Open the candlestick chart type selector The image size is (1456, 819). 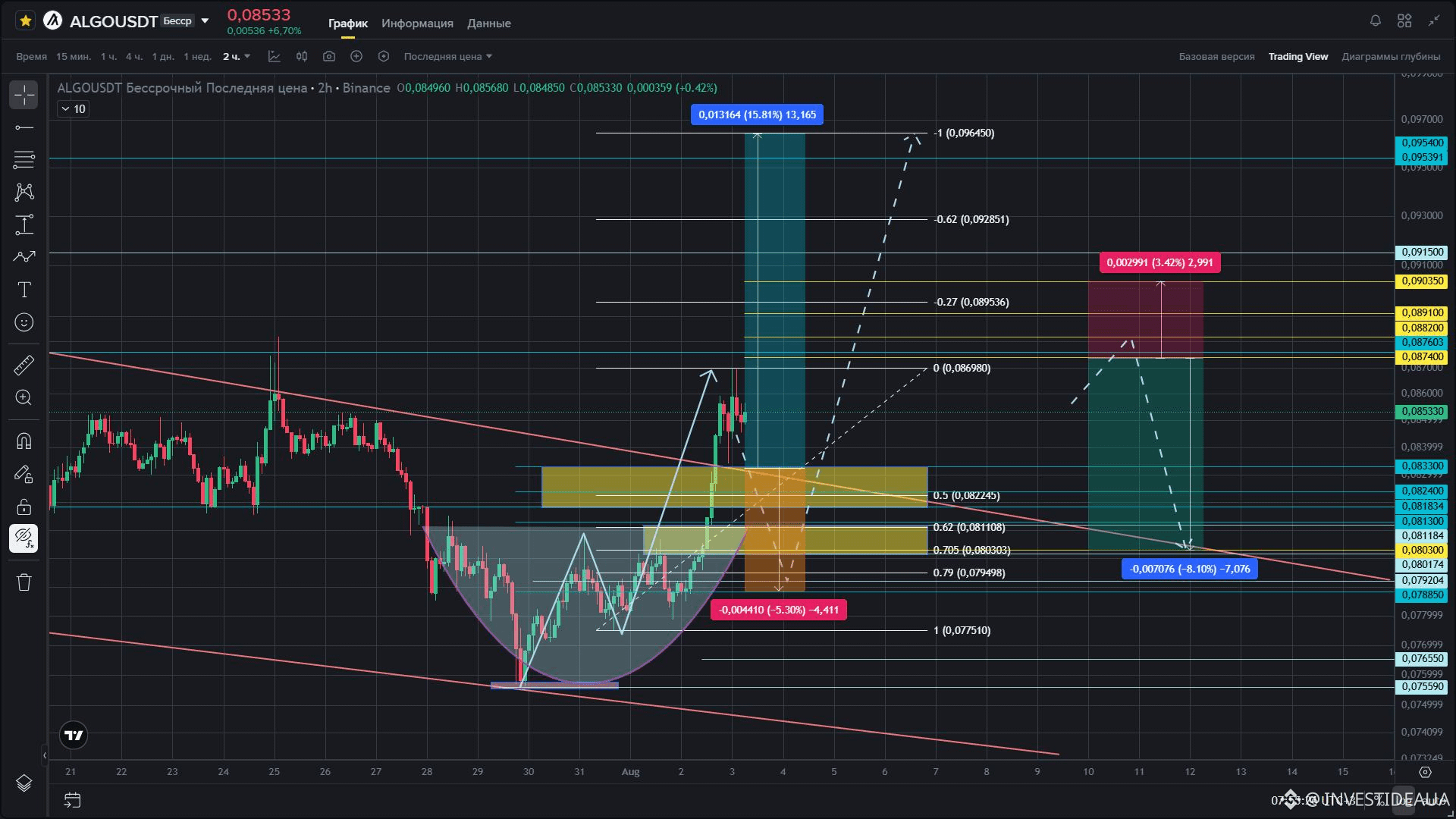point(302,57)
